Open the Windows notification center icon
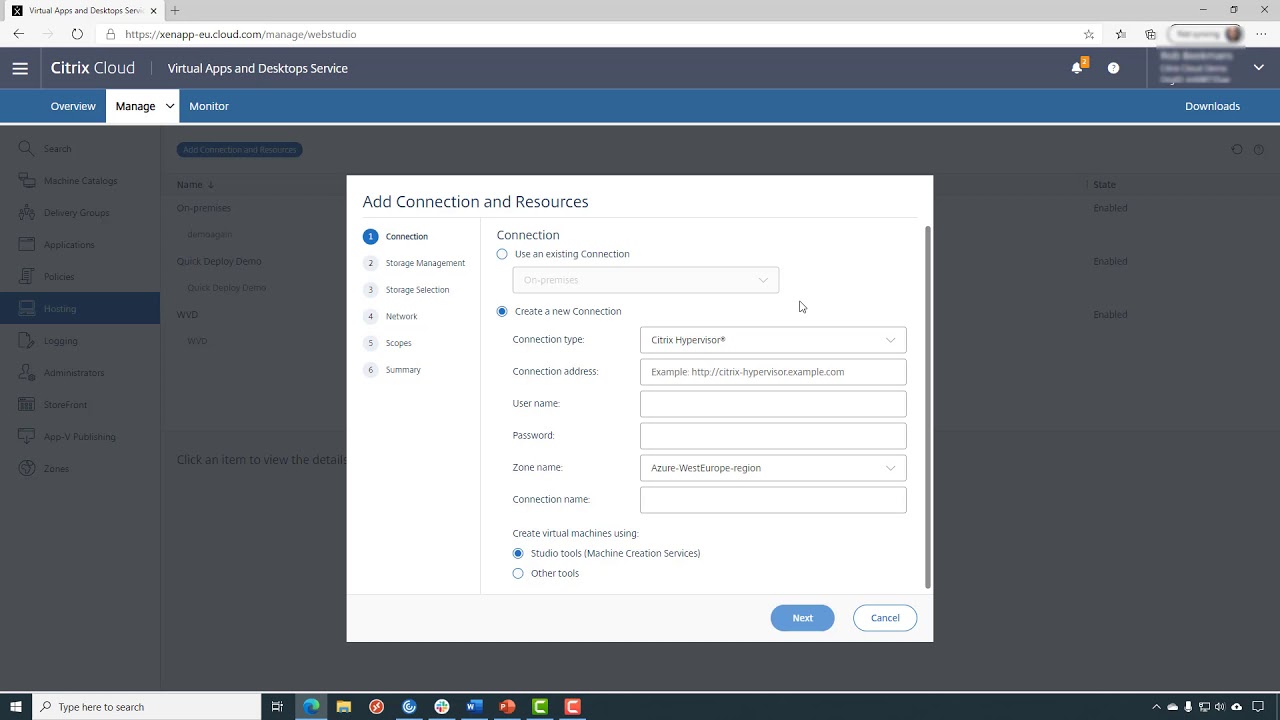1280x720 pixels. (1256, 706)
